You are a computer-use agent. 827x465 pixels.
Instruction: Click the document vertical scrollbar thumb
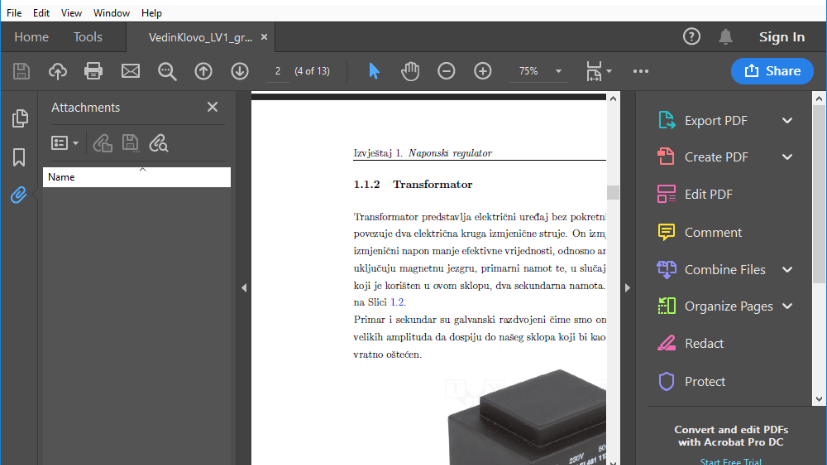coord(613,192)
